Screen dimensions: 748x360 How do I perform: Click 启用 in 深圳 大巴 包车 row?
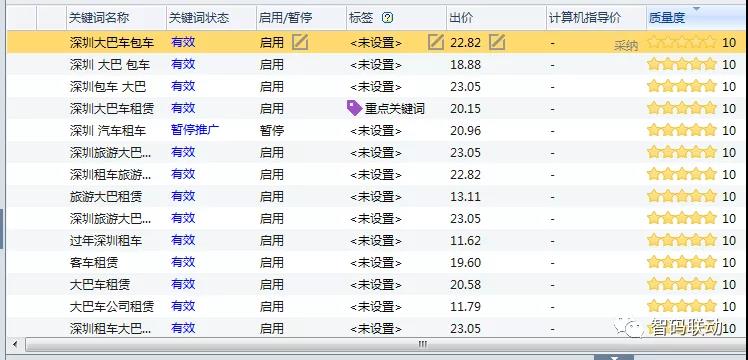point(271,64)
